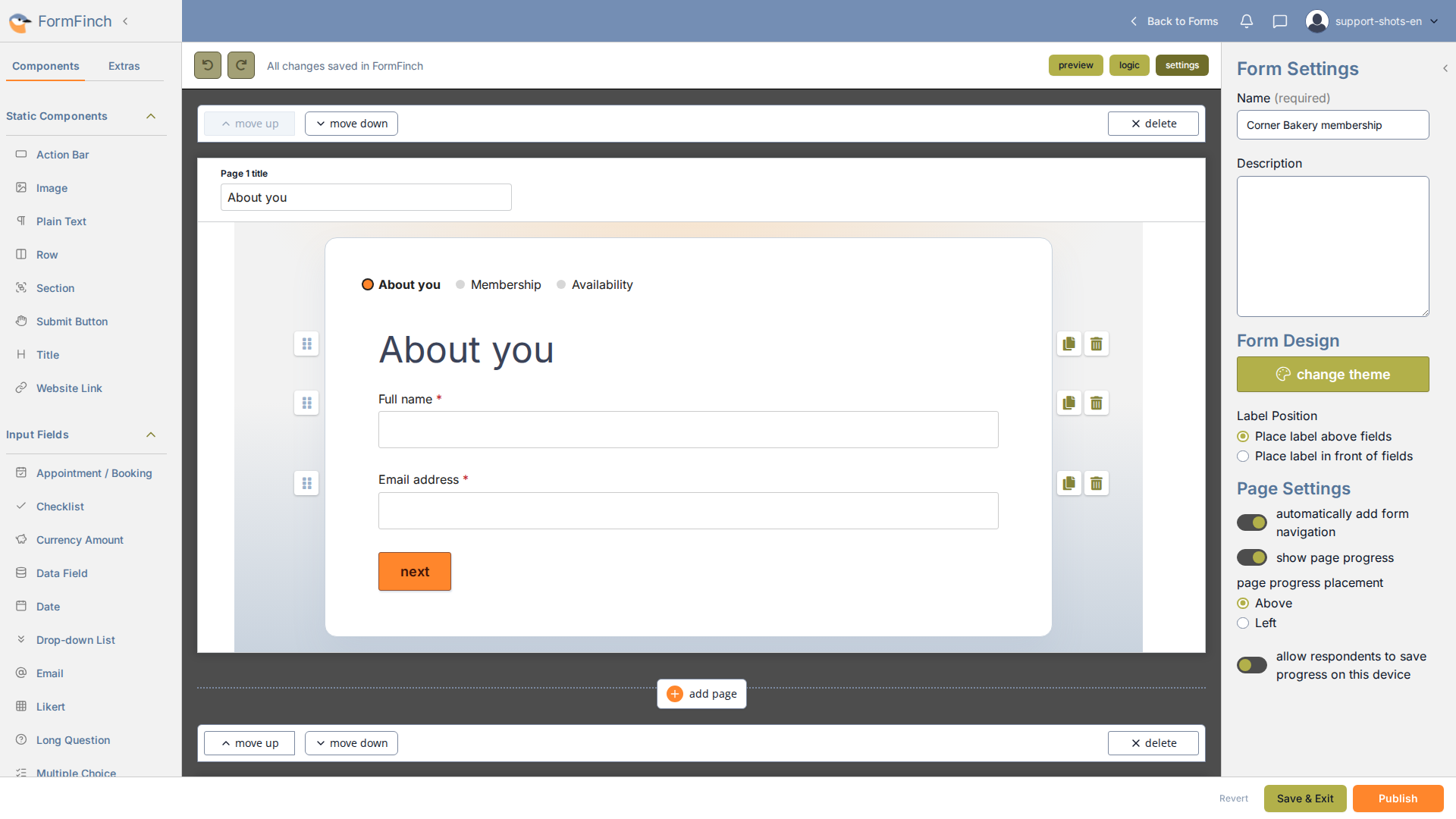Click the form Description textarea
This screenshot has width=1456, height=819.
1333,246
